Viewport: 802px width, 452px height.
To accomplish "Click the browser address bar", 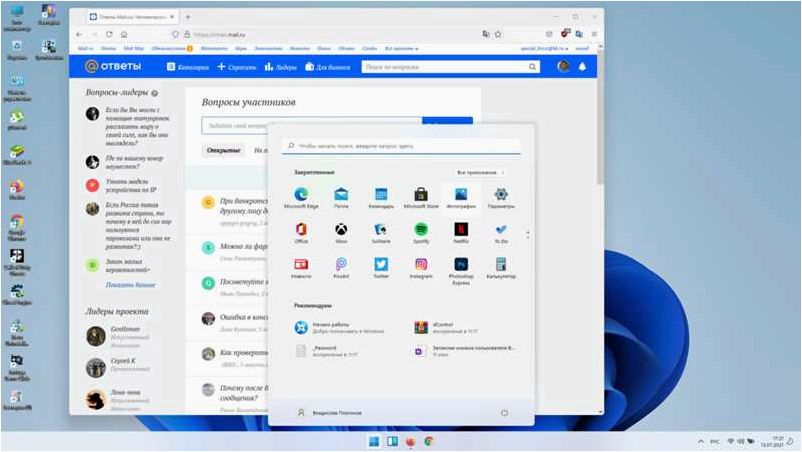I will click(327, 34).
